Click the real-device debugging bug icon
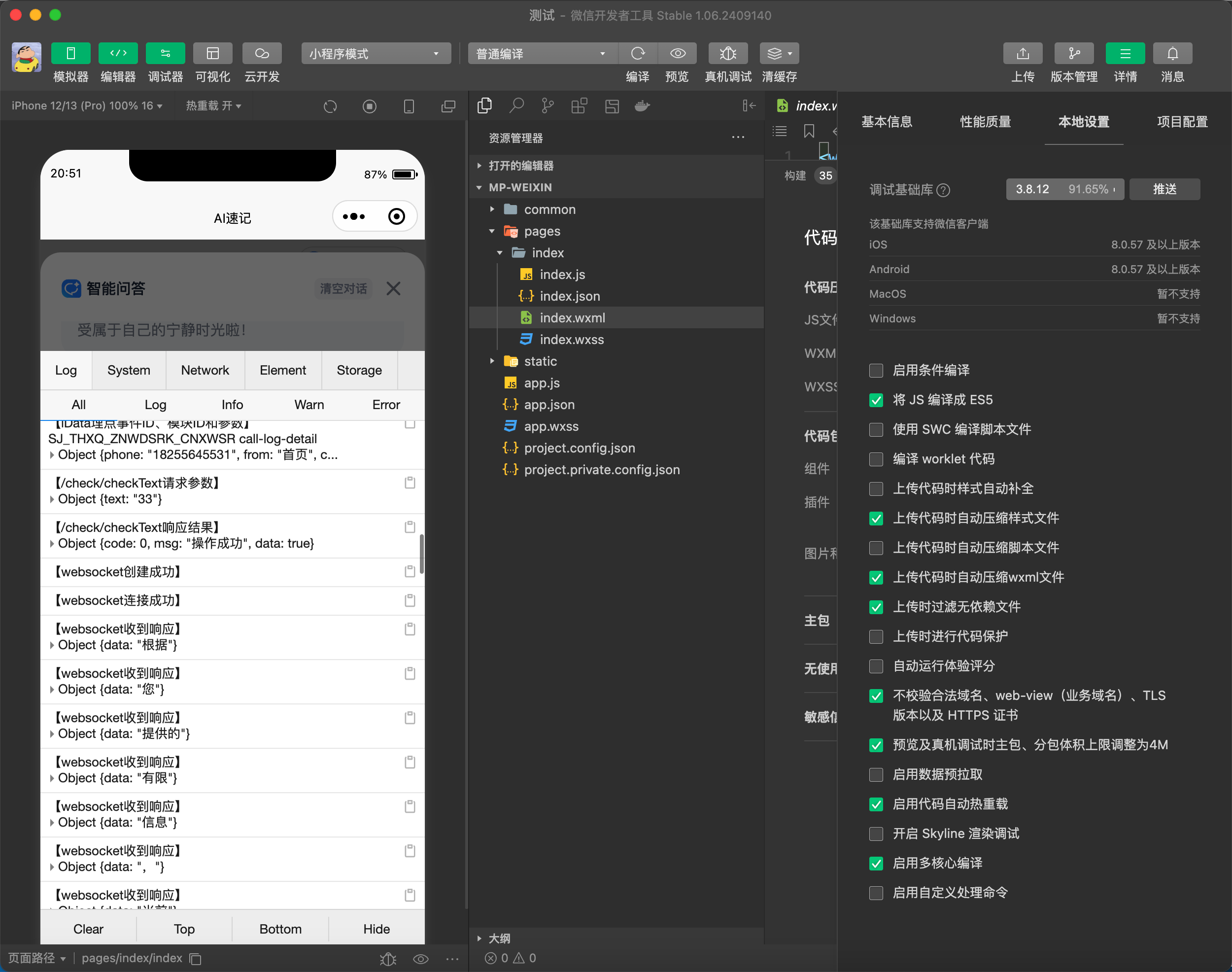 click(727, 54)
